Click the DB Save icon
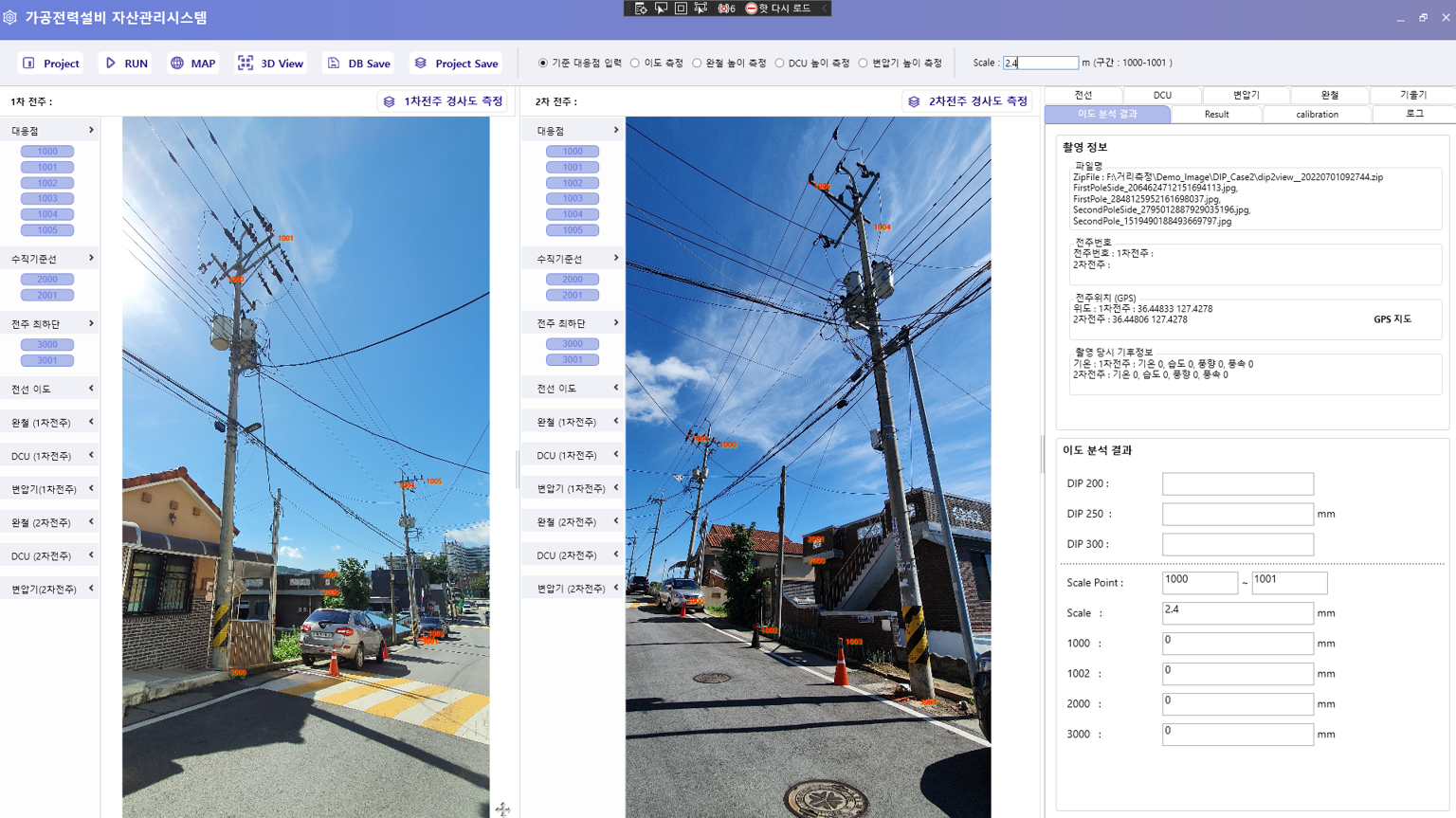This screenshot has width=1456, height=818. point(334,64)
